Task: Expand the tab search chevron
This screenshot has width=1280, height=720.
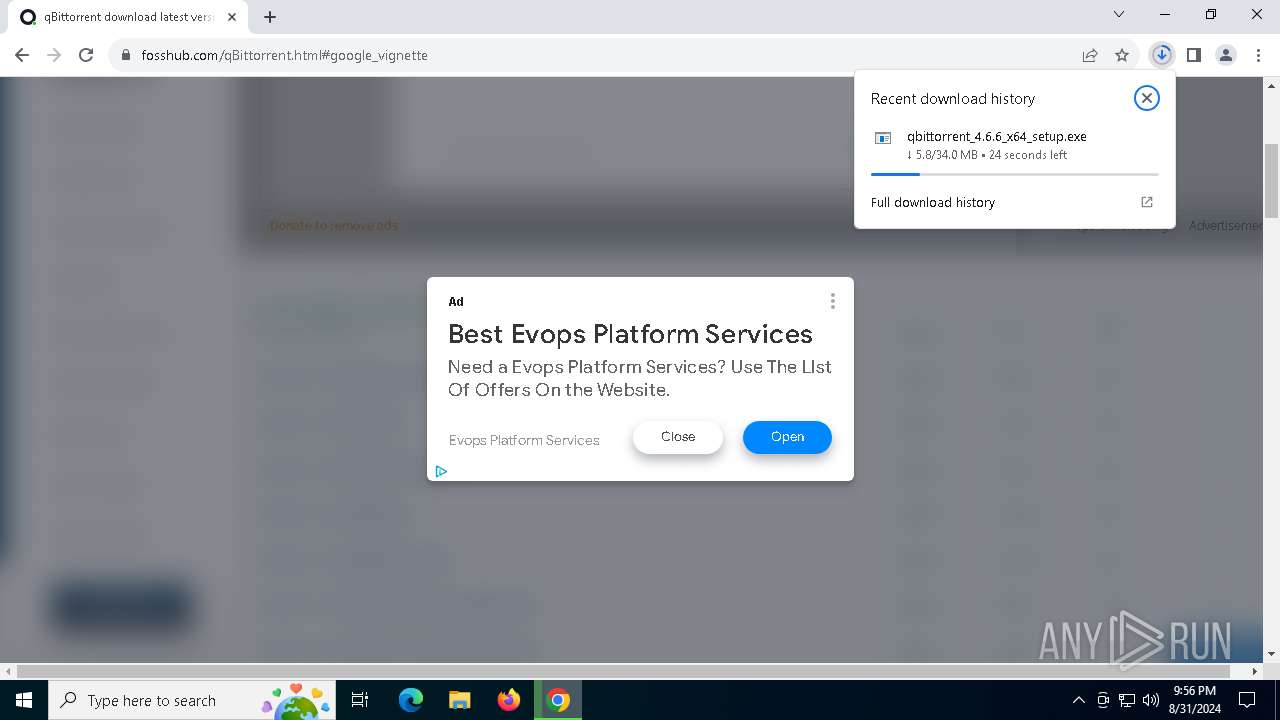Action: [x=1119, y=14]
